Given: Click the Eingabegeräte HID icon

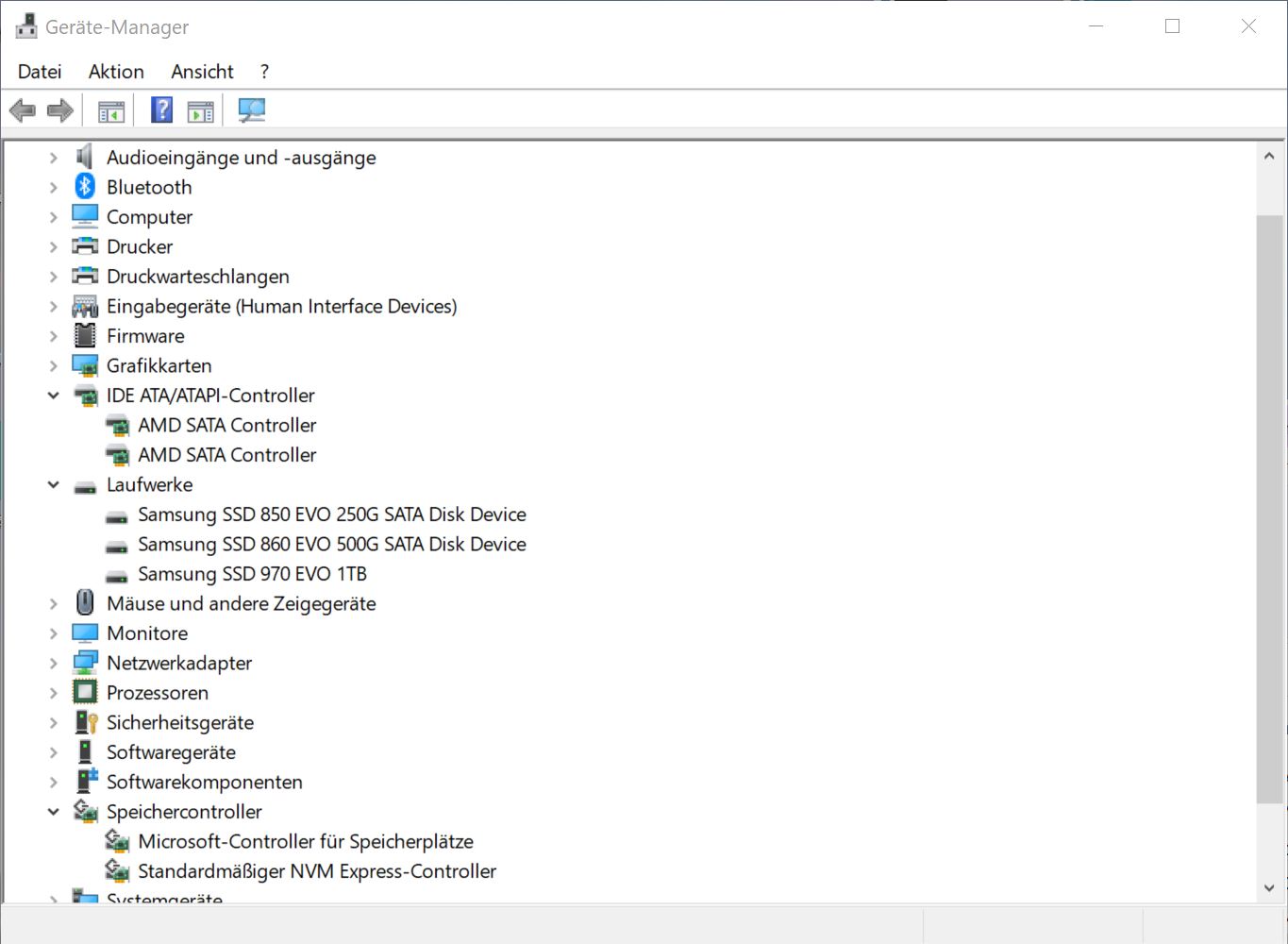Looking at the screenshot, I should [x=85, y=306].
